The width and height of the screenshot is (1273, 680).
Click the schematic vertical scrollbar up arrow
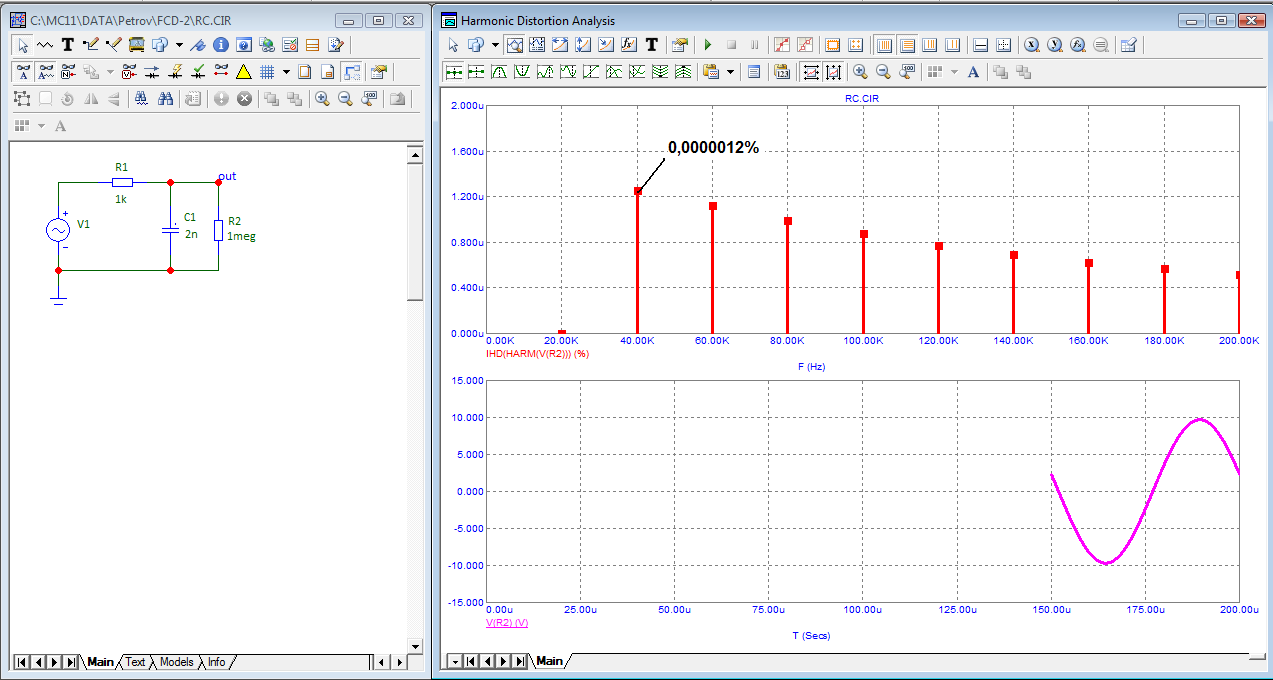415,154
